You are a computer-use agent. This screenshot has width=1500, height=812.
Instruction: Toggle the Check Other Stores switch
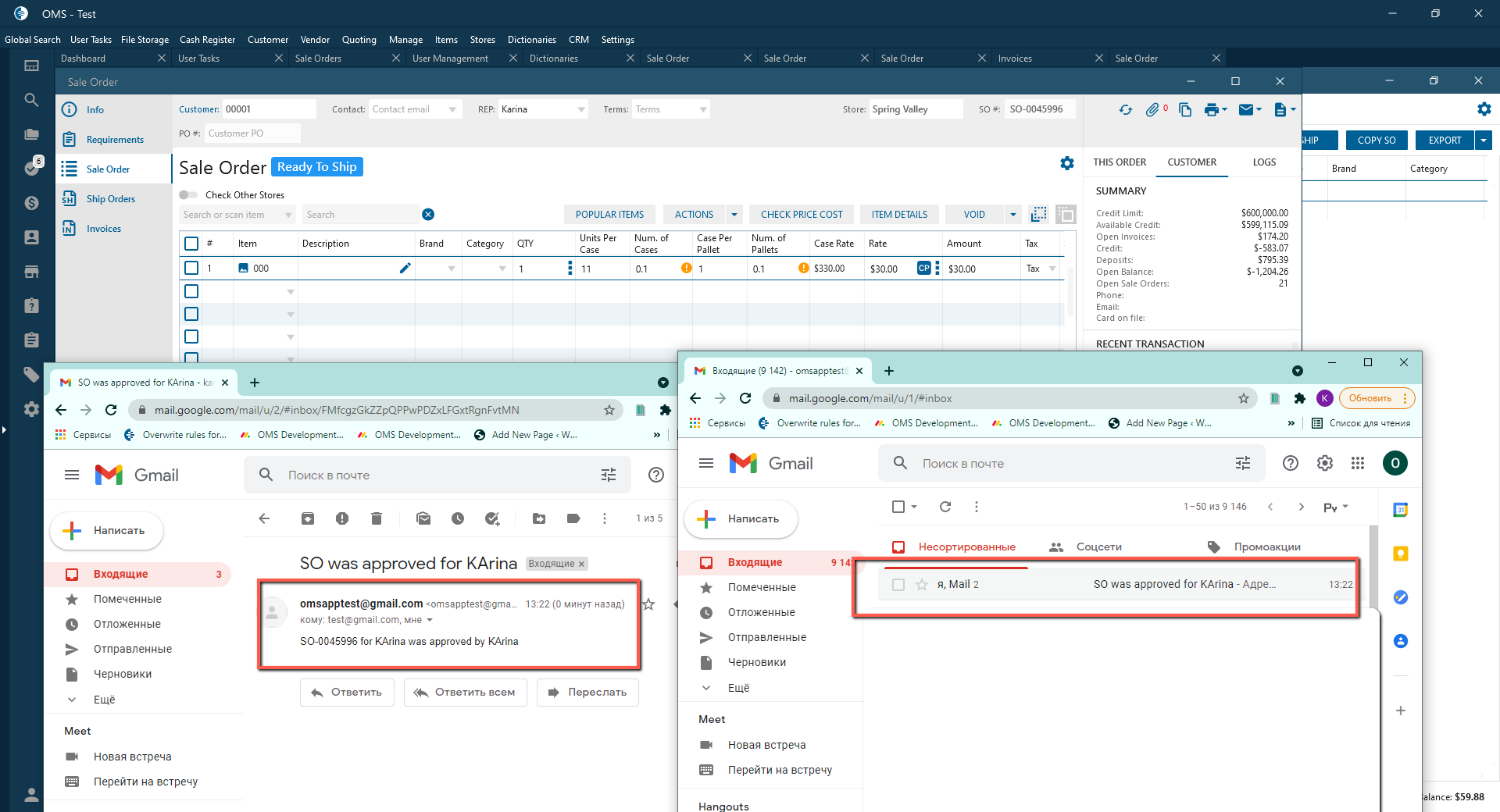[188, 195]
